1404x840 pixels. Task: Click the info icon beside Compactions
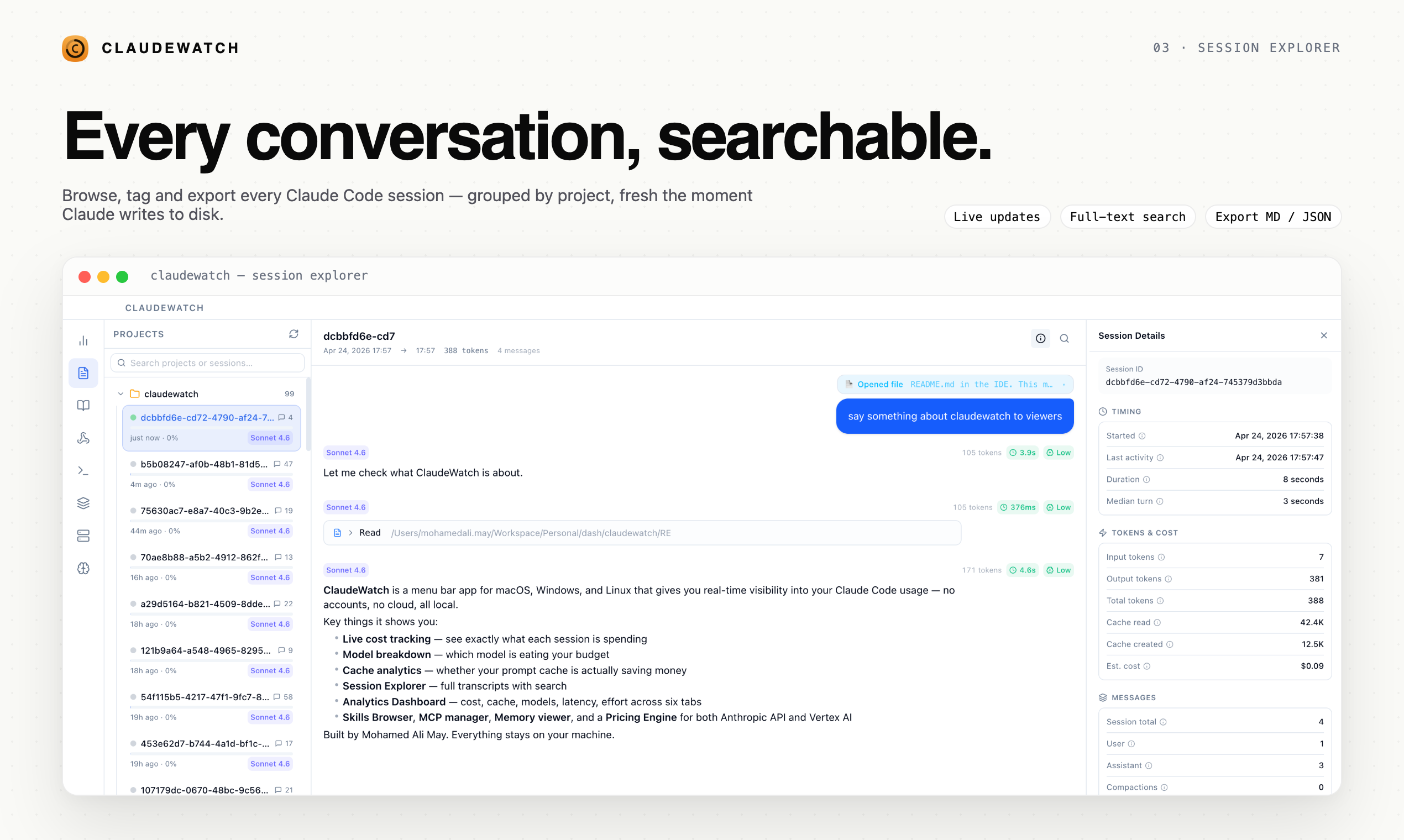1164,788
